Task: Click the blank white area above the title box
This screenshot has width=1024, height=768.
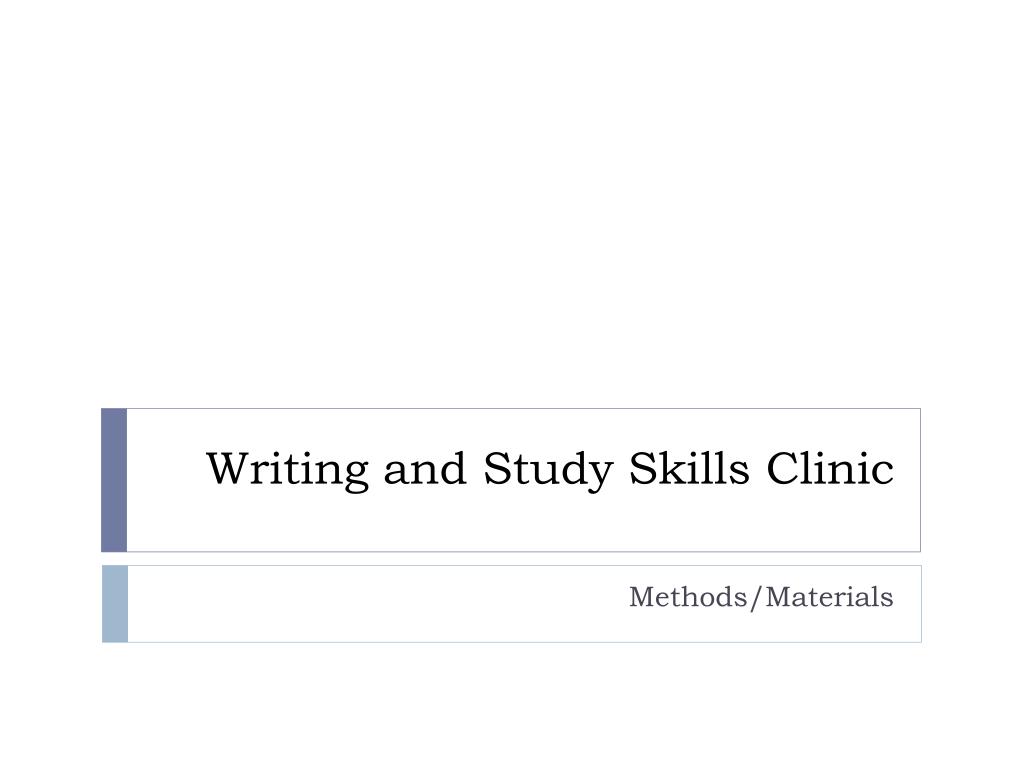Action: pos(512,204)
